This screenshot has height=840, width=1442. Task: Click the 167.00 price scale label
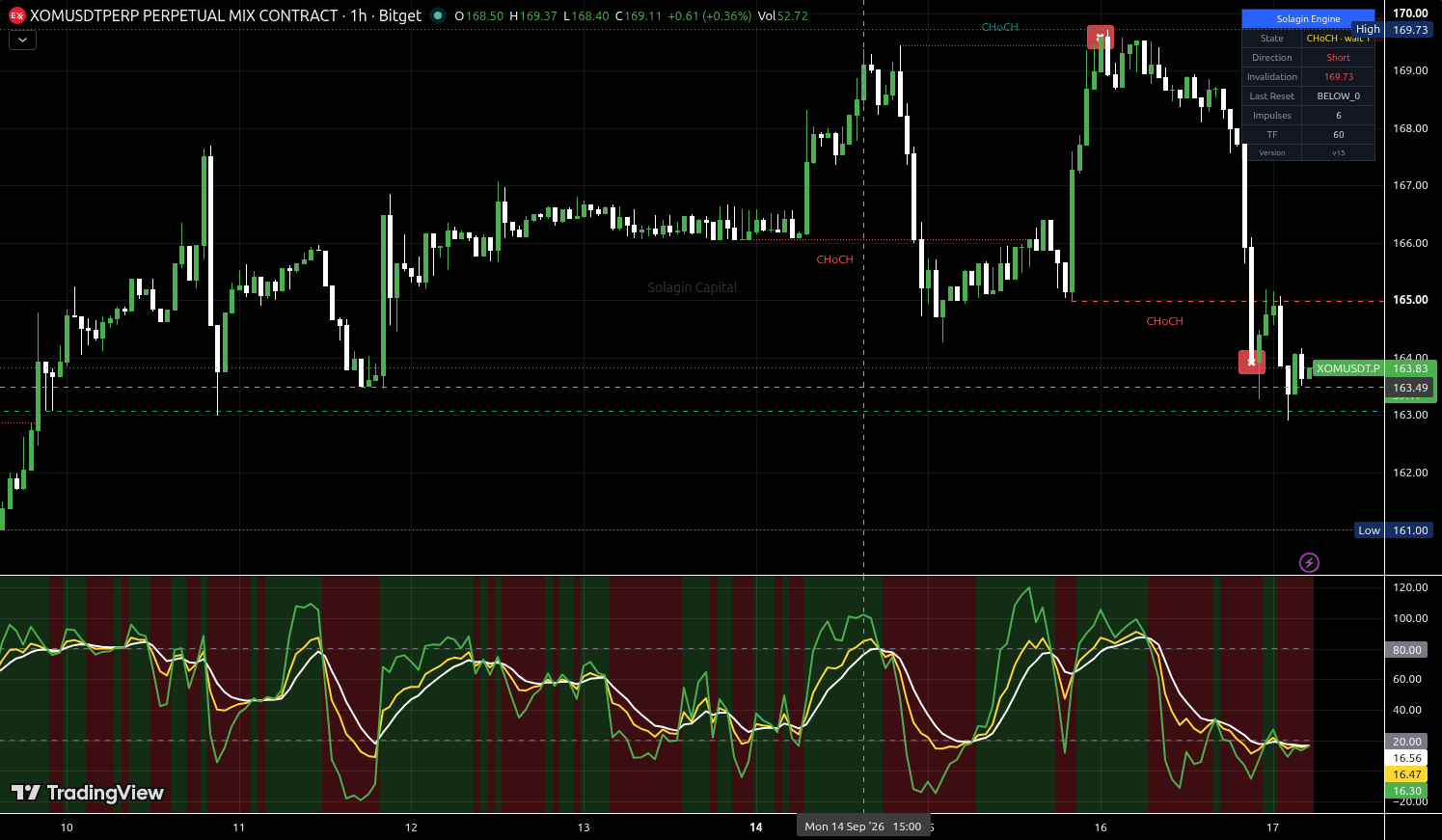tap(1410, 185)
